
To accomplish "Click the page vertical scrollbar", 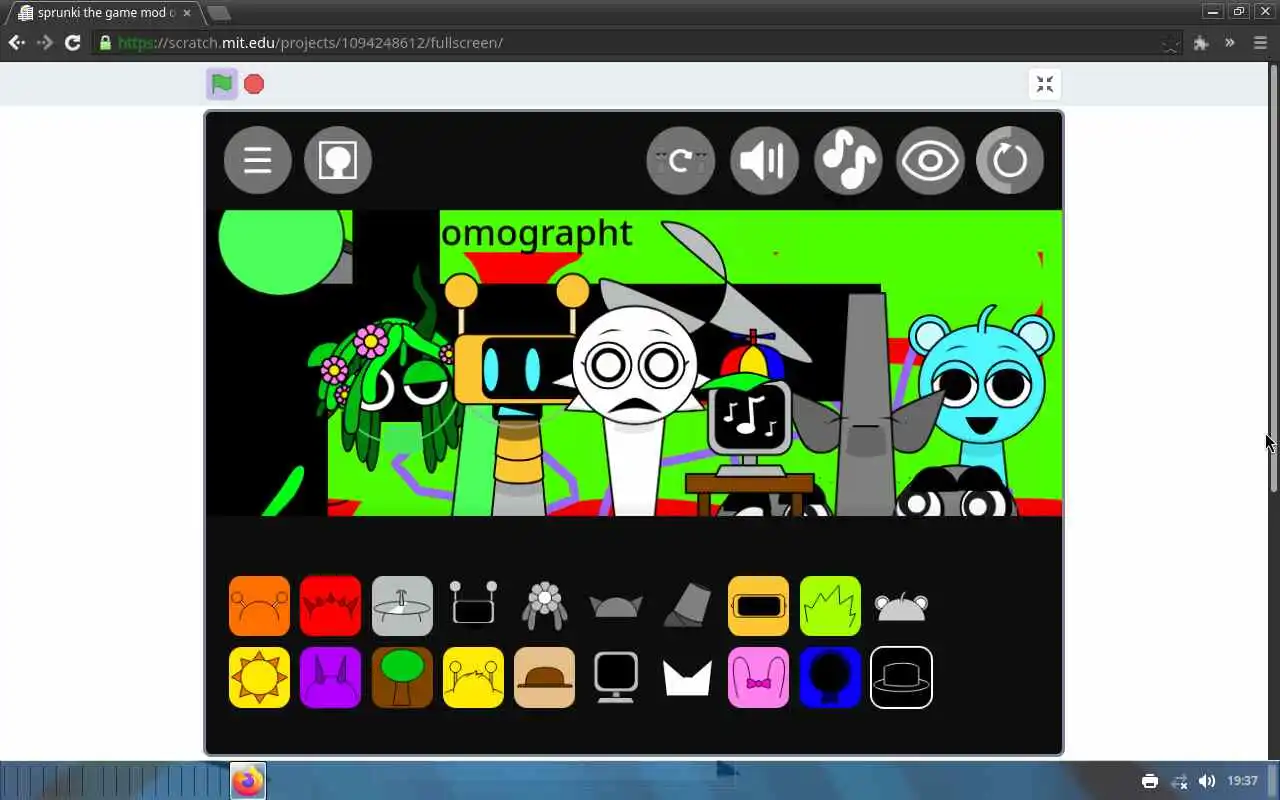I will 1274,278.
